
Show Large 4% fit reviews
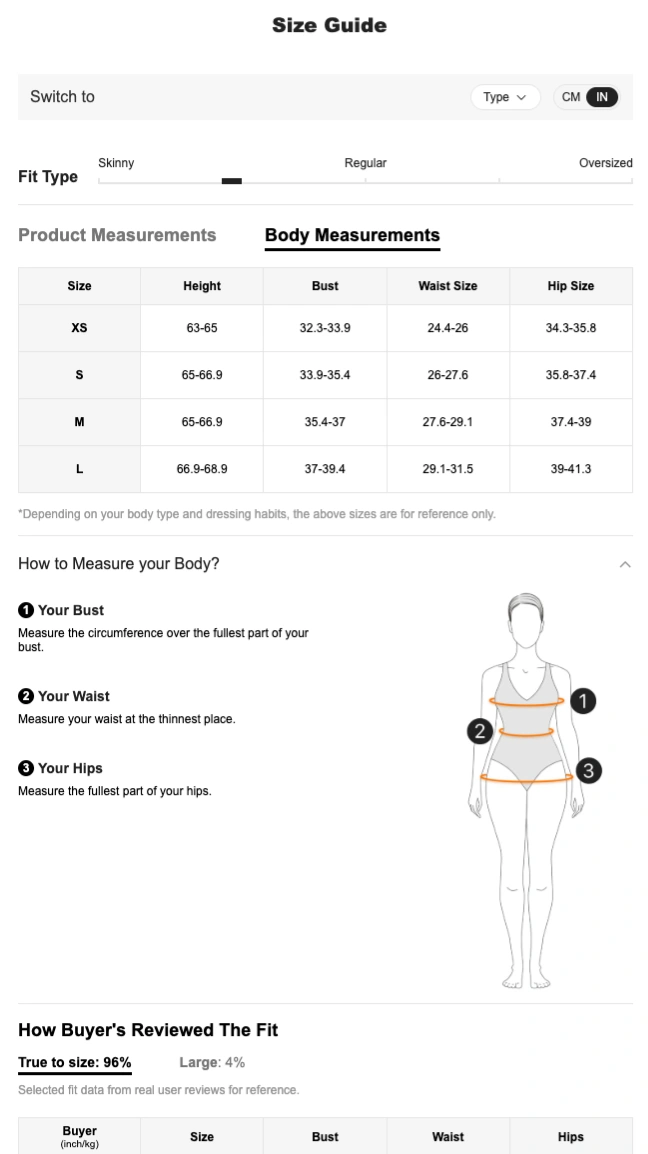pyautogui.click(x=212, y=1062)
